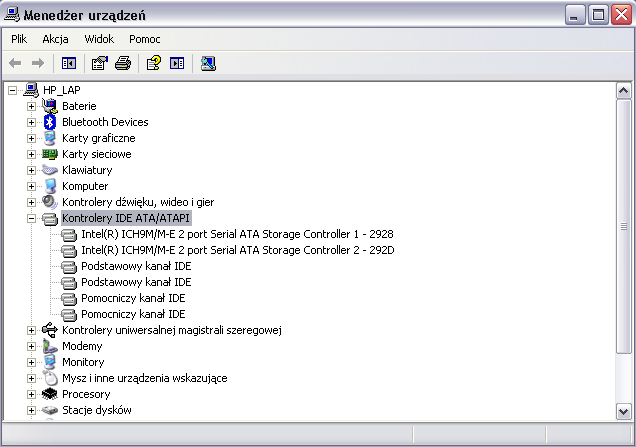Open the Help toolbar icon

(154, 63)
